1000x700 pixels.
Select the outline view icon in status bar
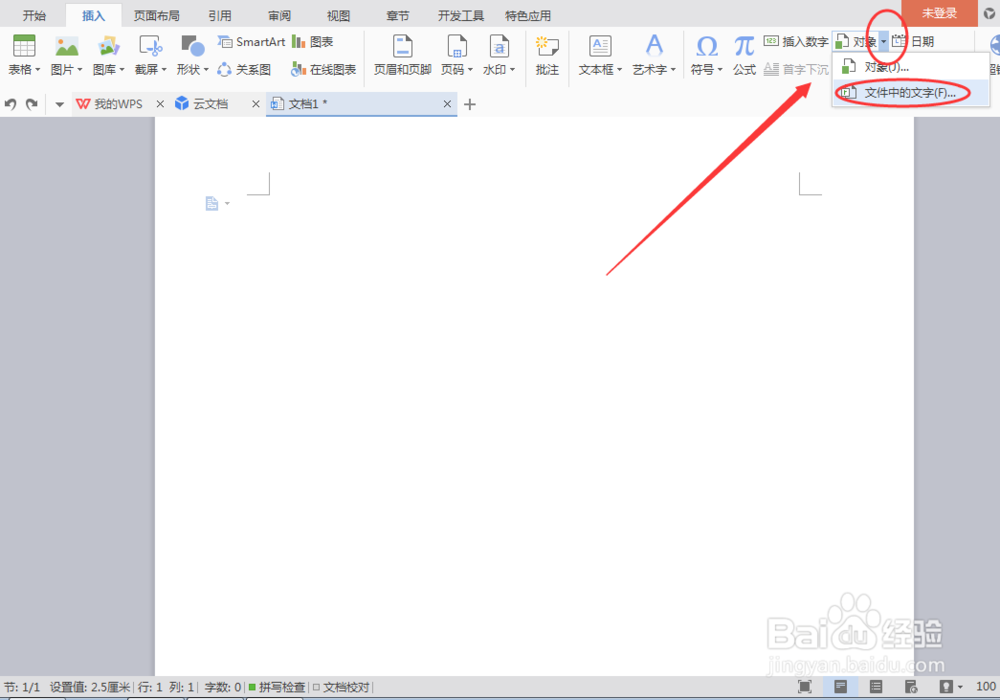pyautogui.click(x=876, y=687)
